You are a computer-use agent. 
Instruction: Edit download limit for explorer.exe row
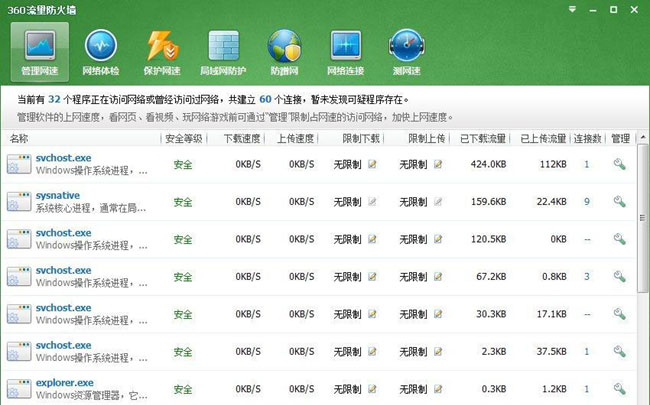pos(372,389)
